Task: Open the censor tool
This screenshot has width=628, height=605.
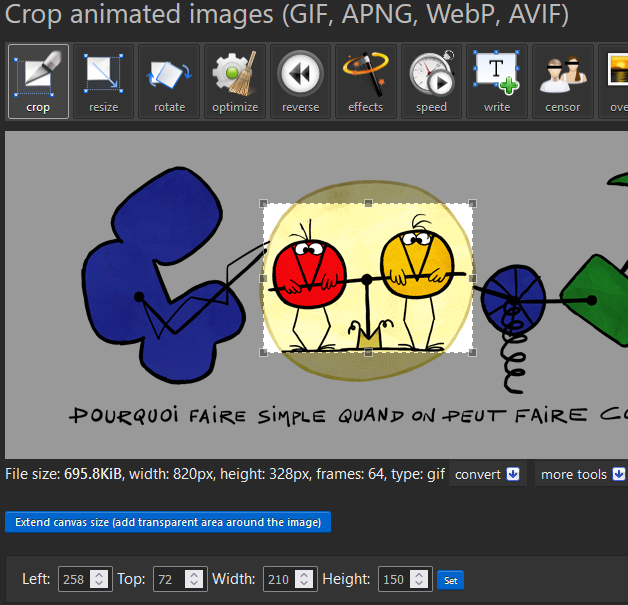Action: (x=563, y=82)
